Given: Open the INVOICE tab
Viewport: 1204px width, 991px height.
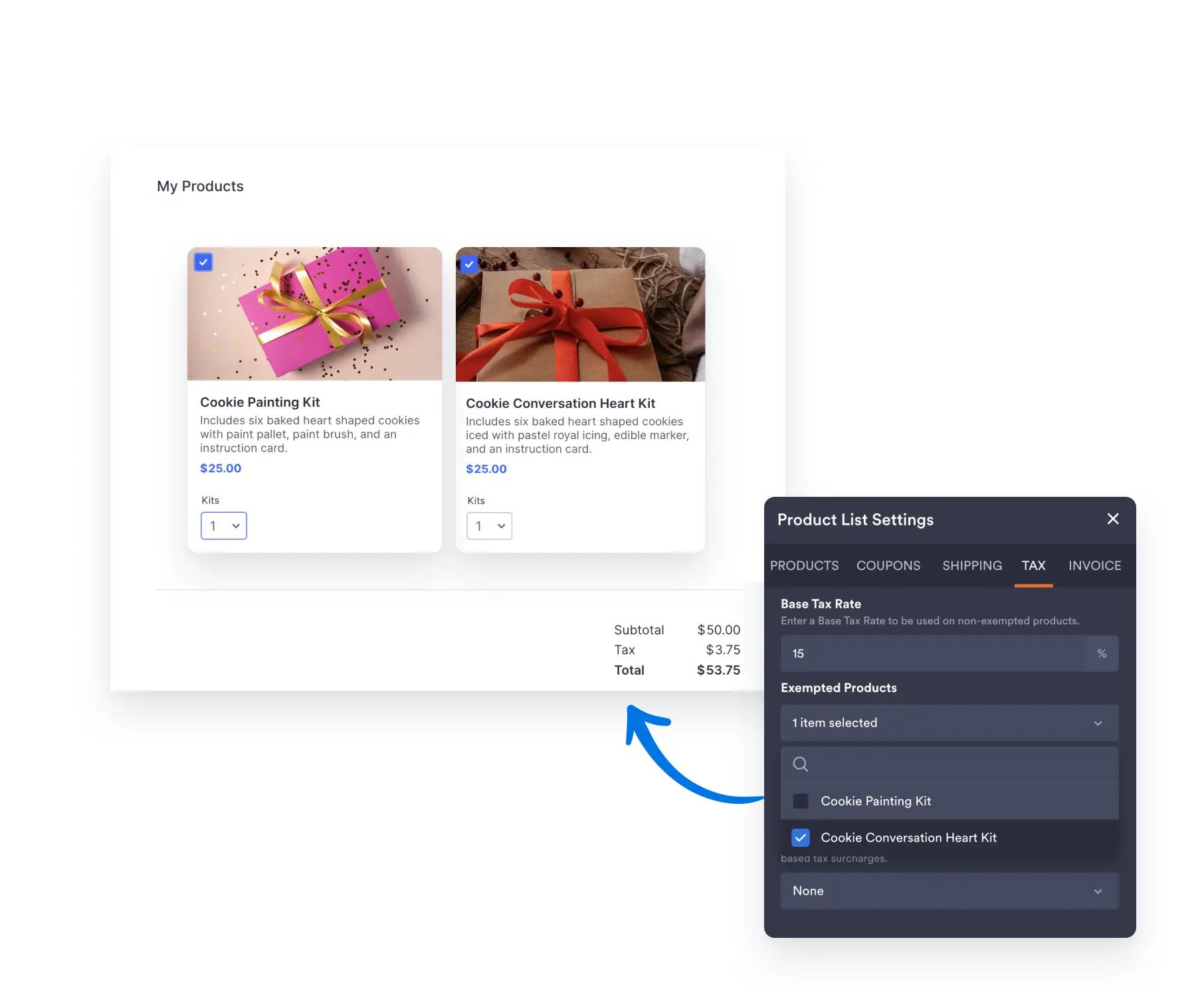Looking at the screenshot, I should 1095,565.
